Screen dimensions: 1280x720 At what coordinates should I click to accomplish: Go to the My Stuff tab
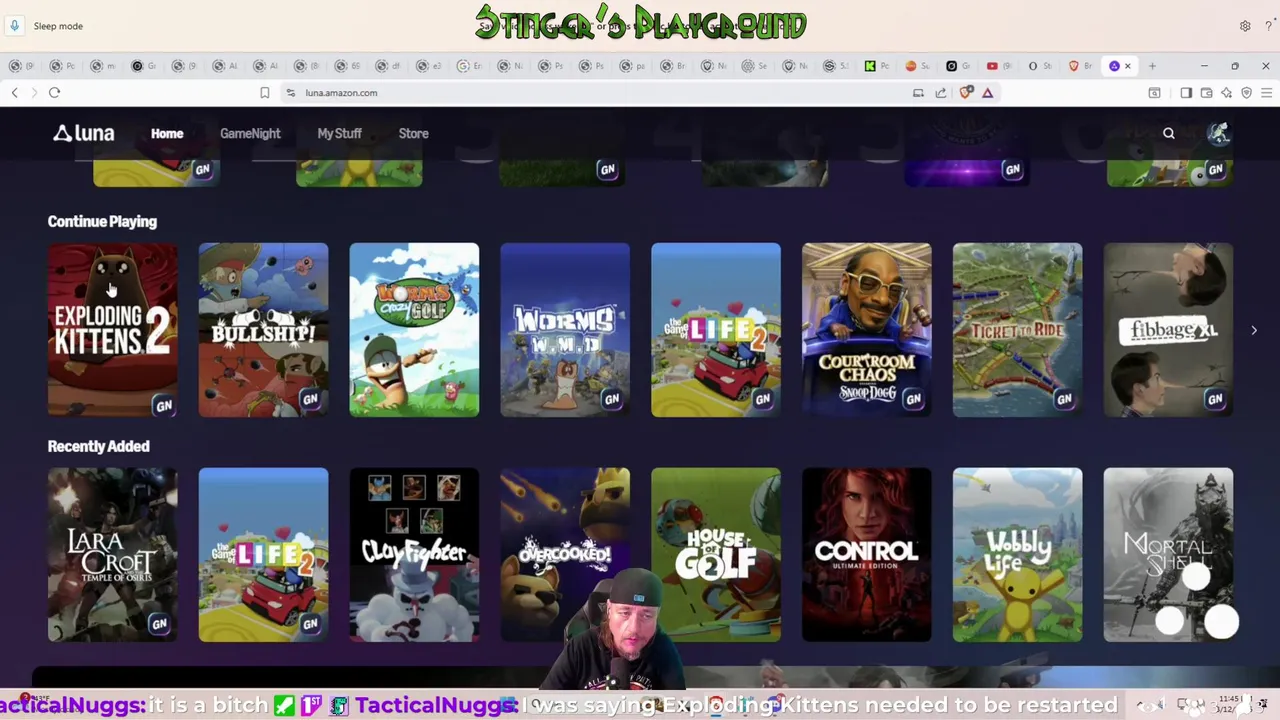339,133
